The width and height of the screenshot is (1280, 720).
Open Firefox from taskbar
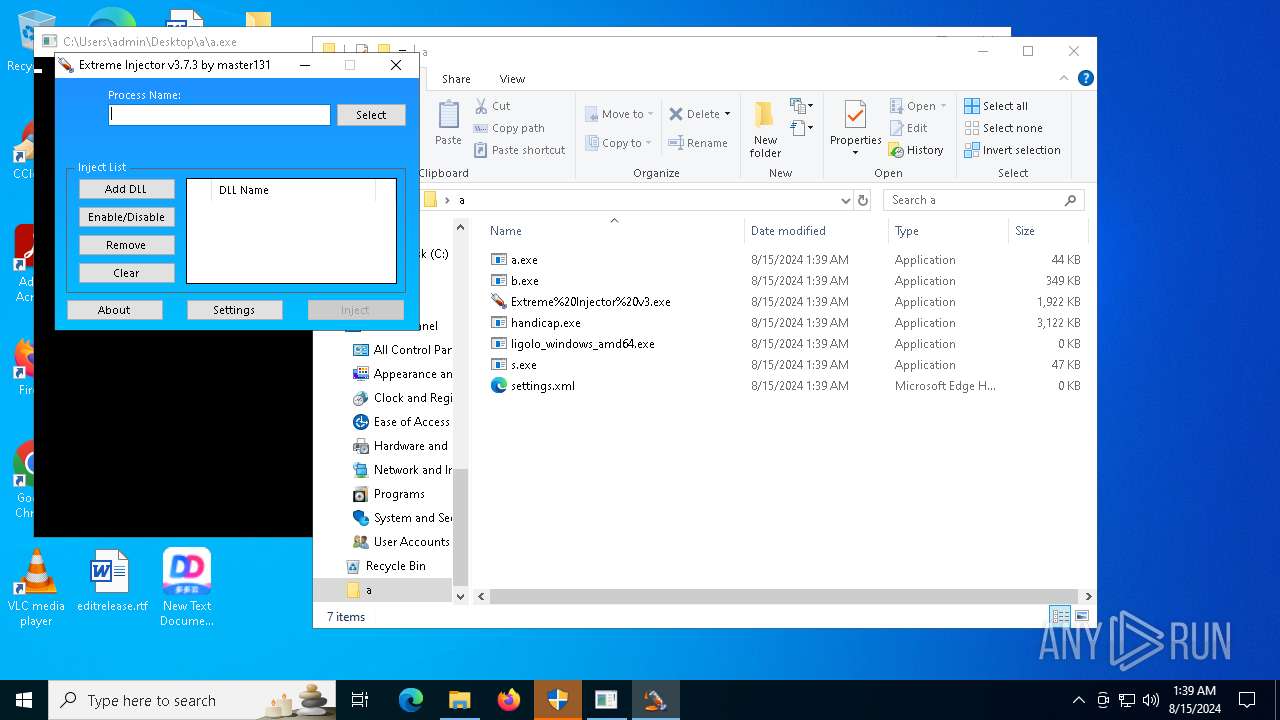pos(509,700)
